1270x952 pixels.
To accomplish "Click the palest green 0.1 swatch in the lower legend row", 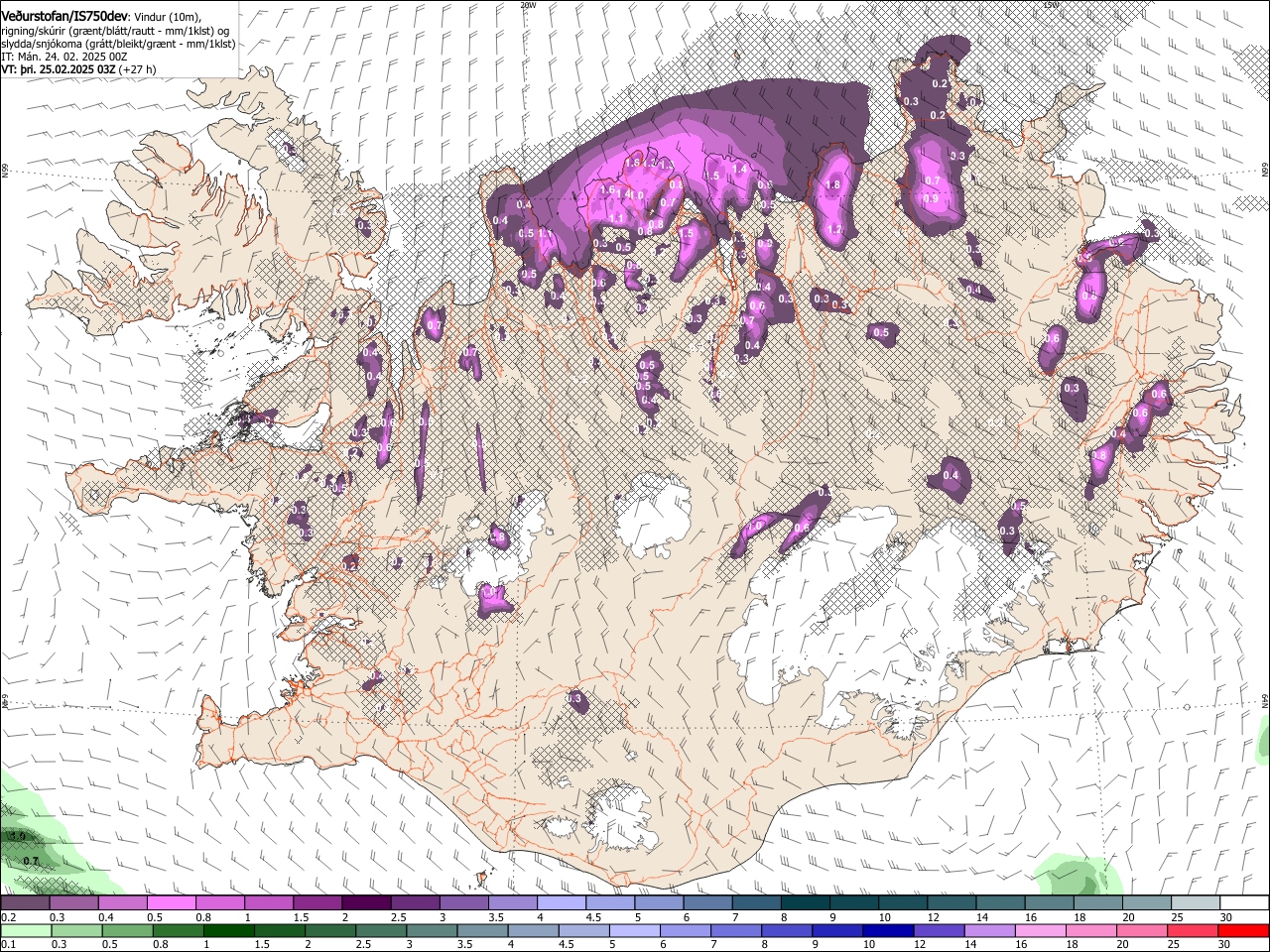I will coord(26,930).
